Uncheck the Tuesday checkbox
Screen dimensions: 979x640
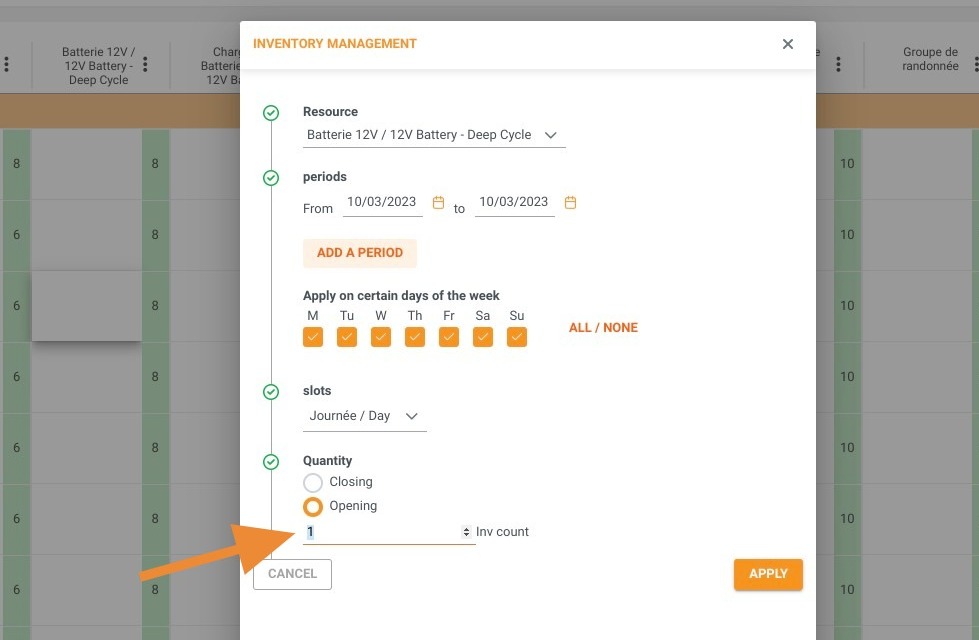click(347, 337)
